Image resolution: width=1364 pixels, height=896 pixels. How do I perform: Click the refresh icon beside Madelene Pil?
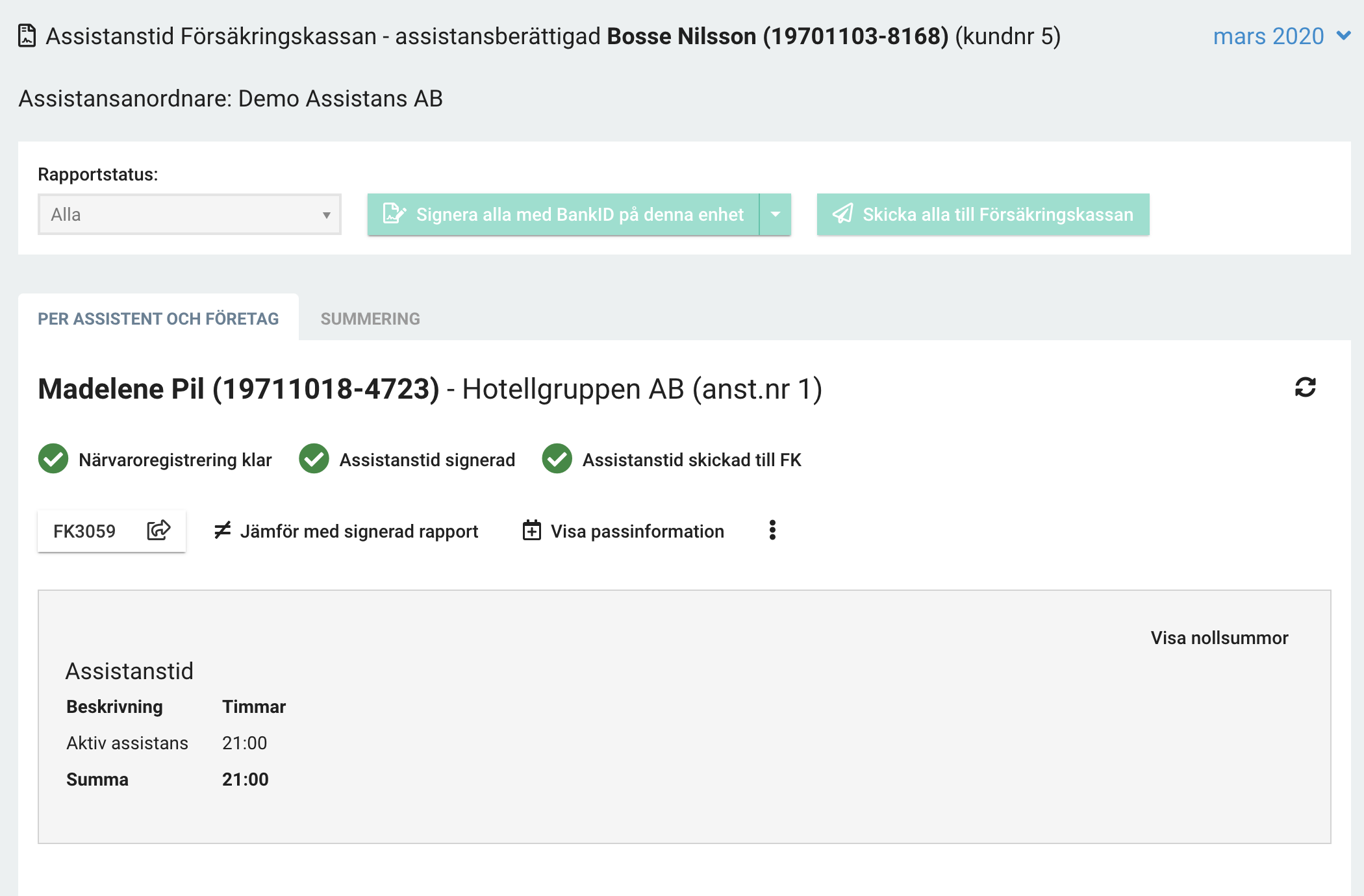1305,388
